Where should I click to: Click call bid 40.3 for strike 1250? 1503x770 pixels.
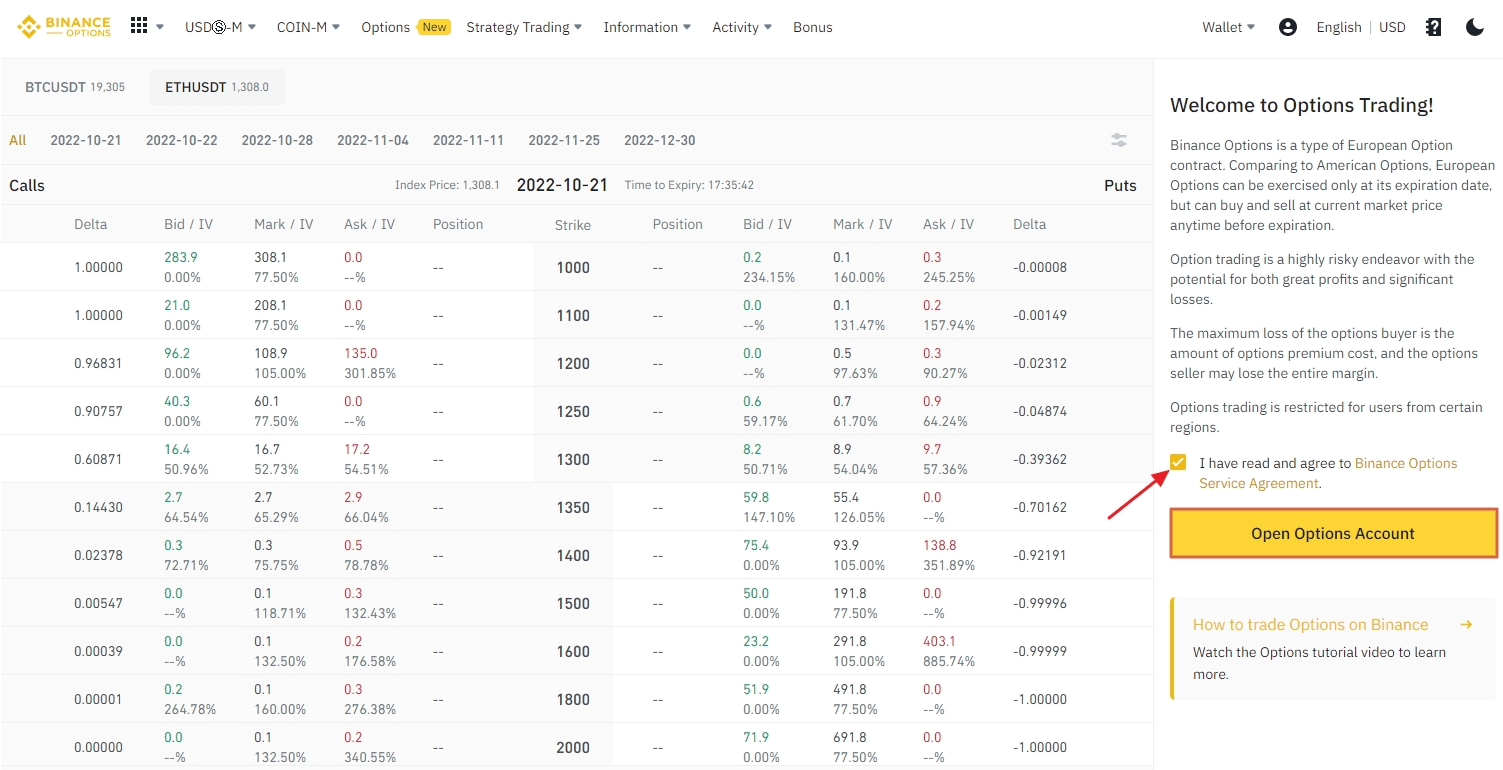pyautogui.click(x=177, y=401)
